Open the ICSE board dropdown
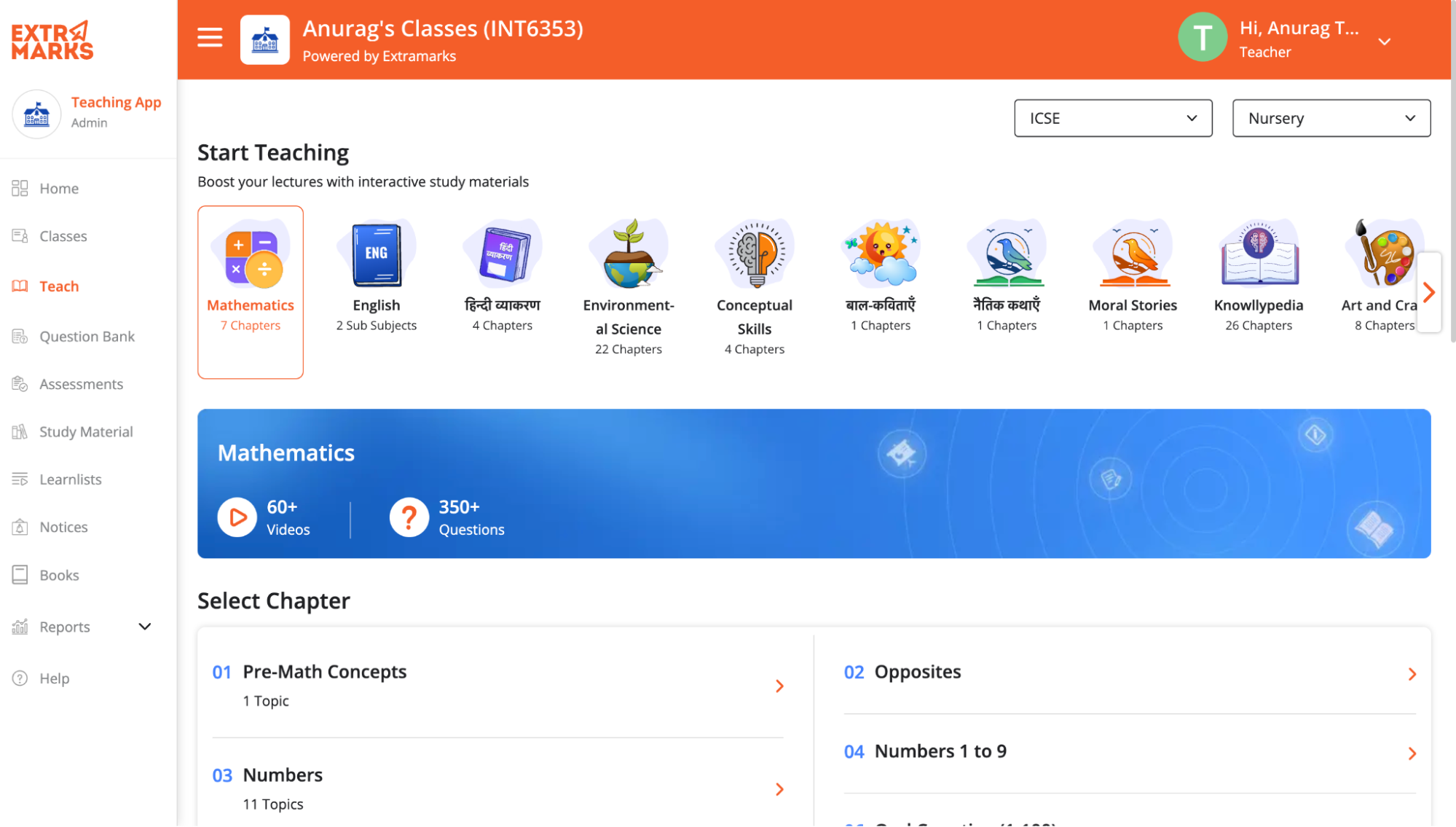Image resolution: width=1456 pixels, height=827 pixels. [1113, 118]
